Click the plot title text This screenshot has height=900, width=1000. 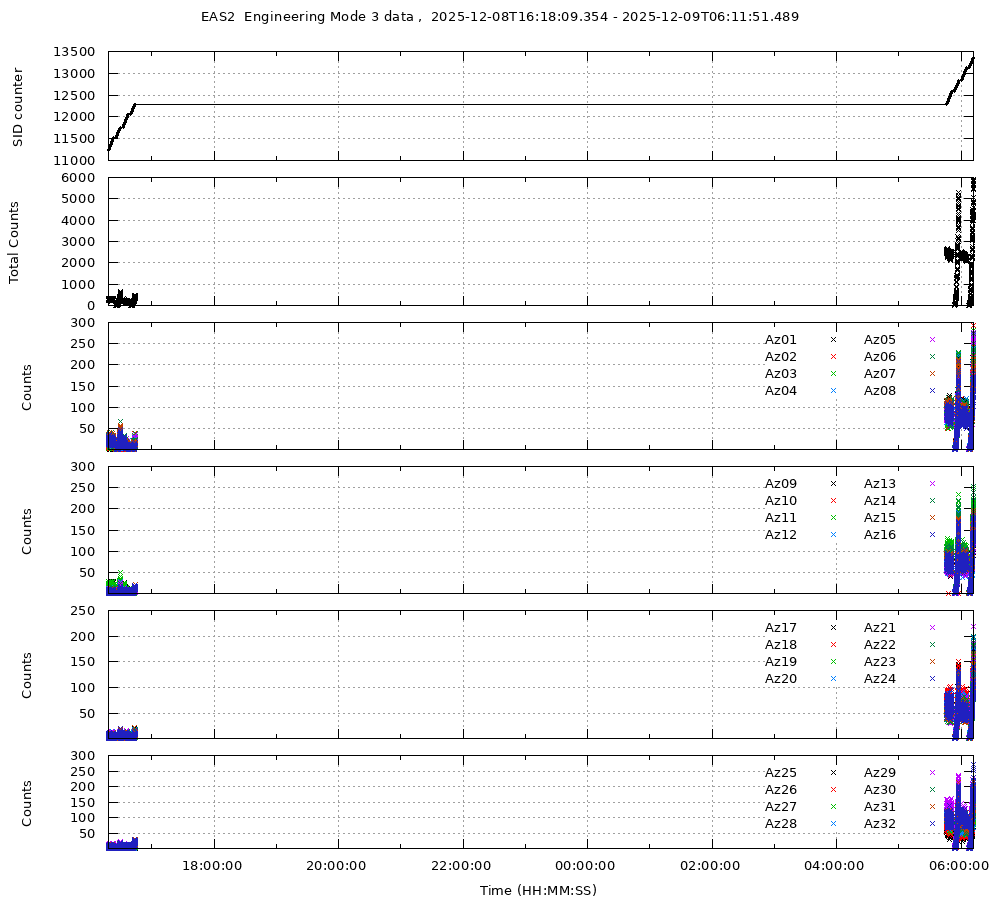(500, 17)
